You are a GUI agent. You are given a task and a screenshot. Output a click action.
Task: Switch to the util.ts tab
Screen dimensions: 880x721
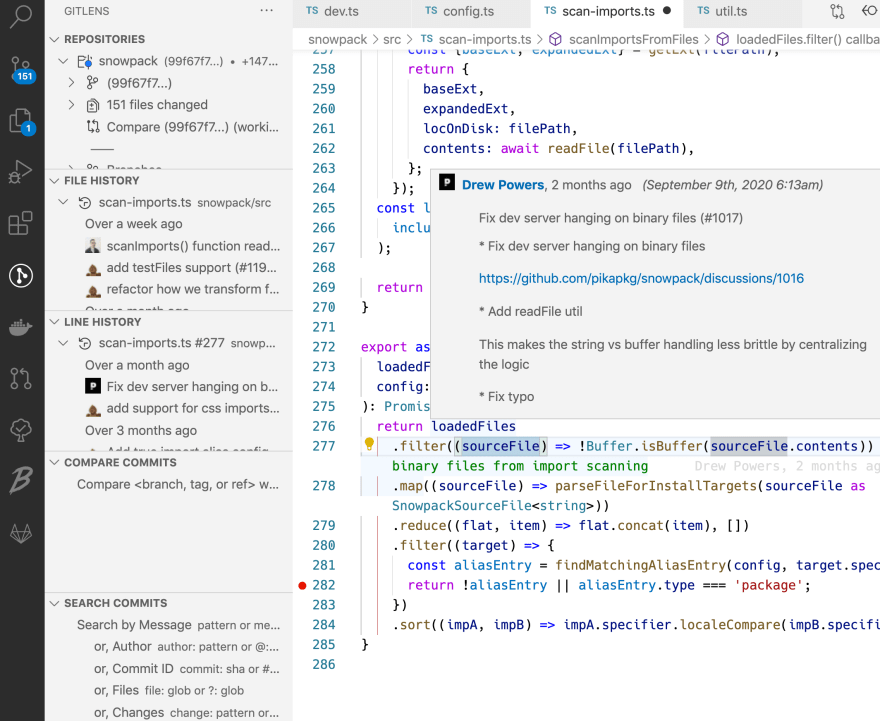(742, 11)
